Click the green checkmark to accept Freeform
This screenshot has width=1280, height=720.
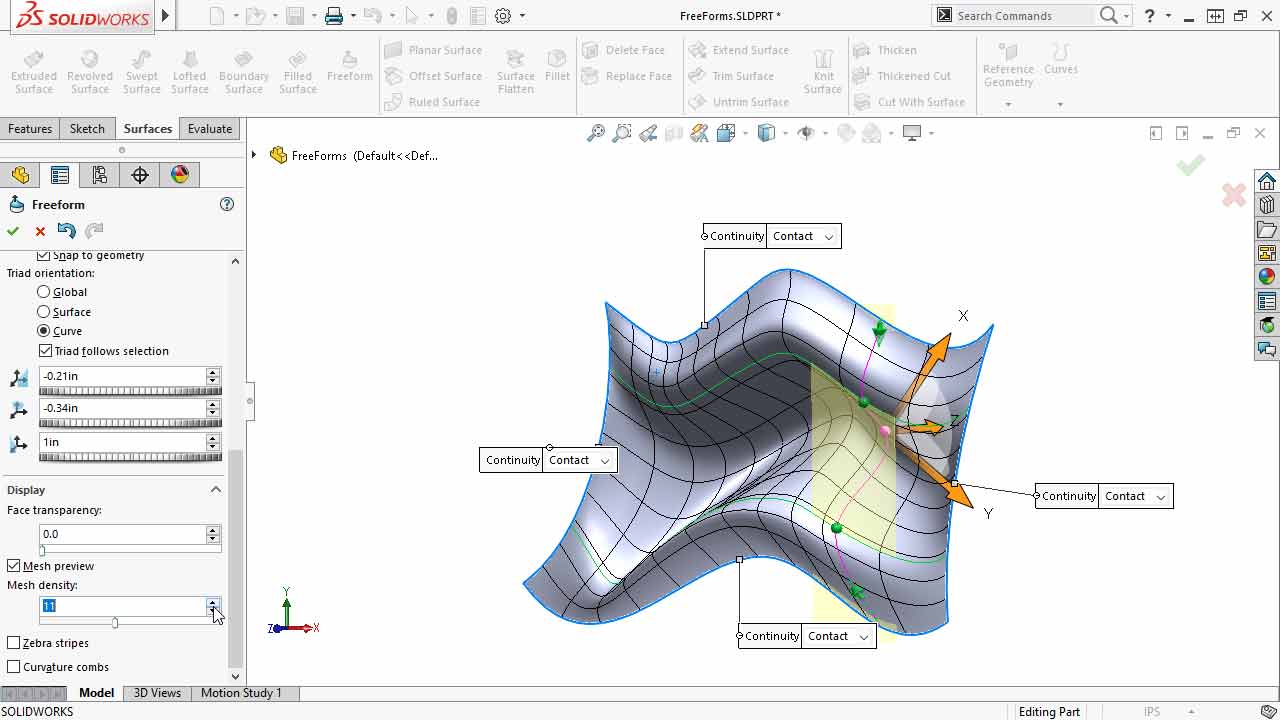(x=13, y=231)
